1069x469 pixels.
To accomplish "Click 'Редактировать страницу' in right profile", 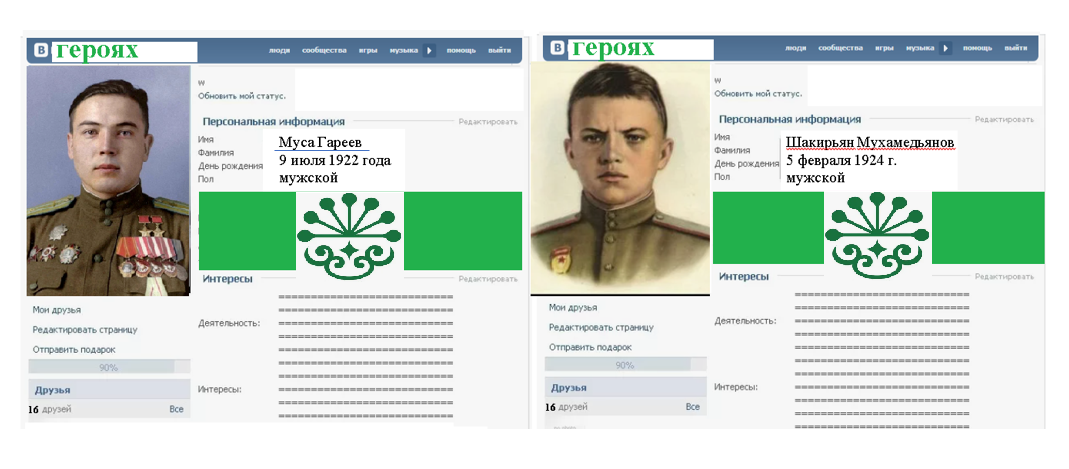I will pos(601,327).
